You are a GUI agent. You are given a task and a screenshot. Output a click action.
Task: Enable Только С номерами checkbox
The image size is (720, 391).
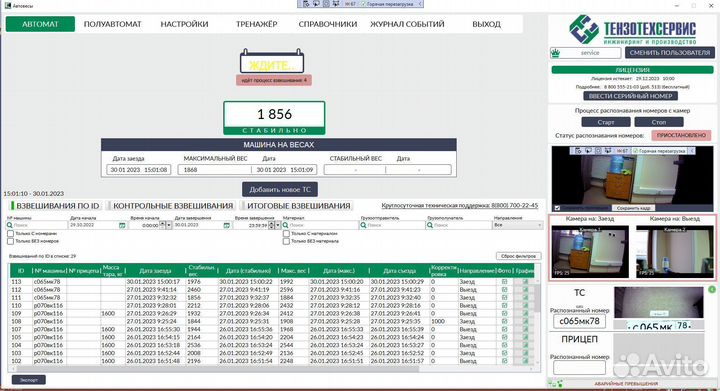tap(10, 234)
